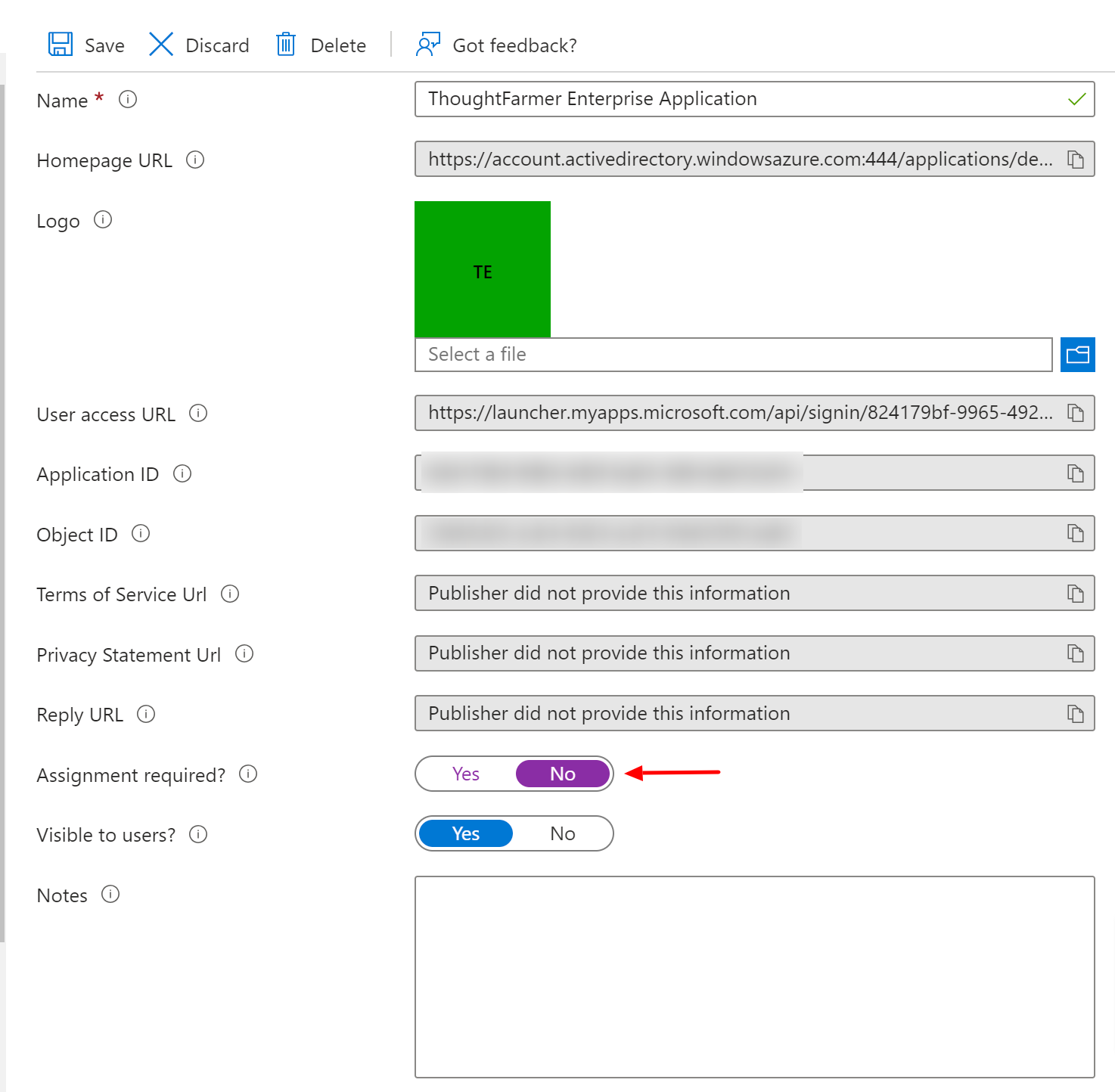The width and height of the screenshot is (1115, 1092).
Task: Open info tooltip next to Assignment required
Action: coord(248,774)
